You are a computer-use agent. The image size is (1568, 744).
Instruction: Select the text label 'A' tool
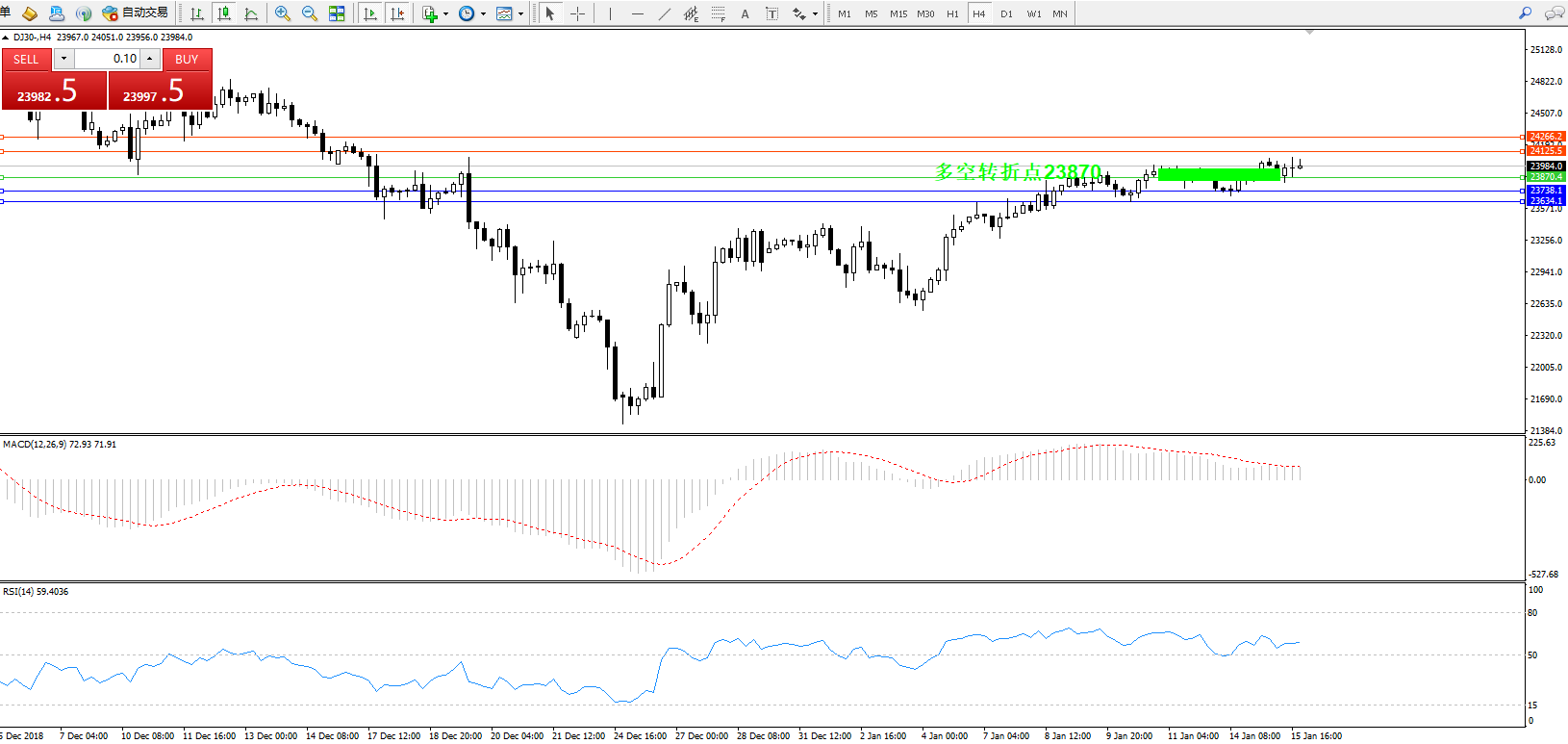745,13
